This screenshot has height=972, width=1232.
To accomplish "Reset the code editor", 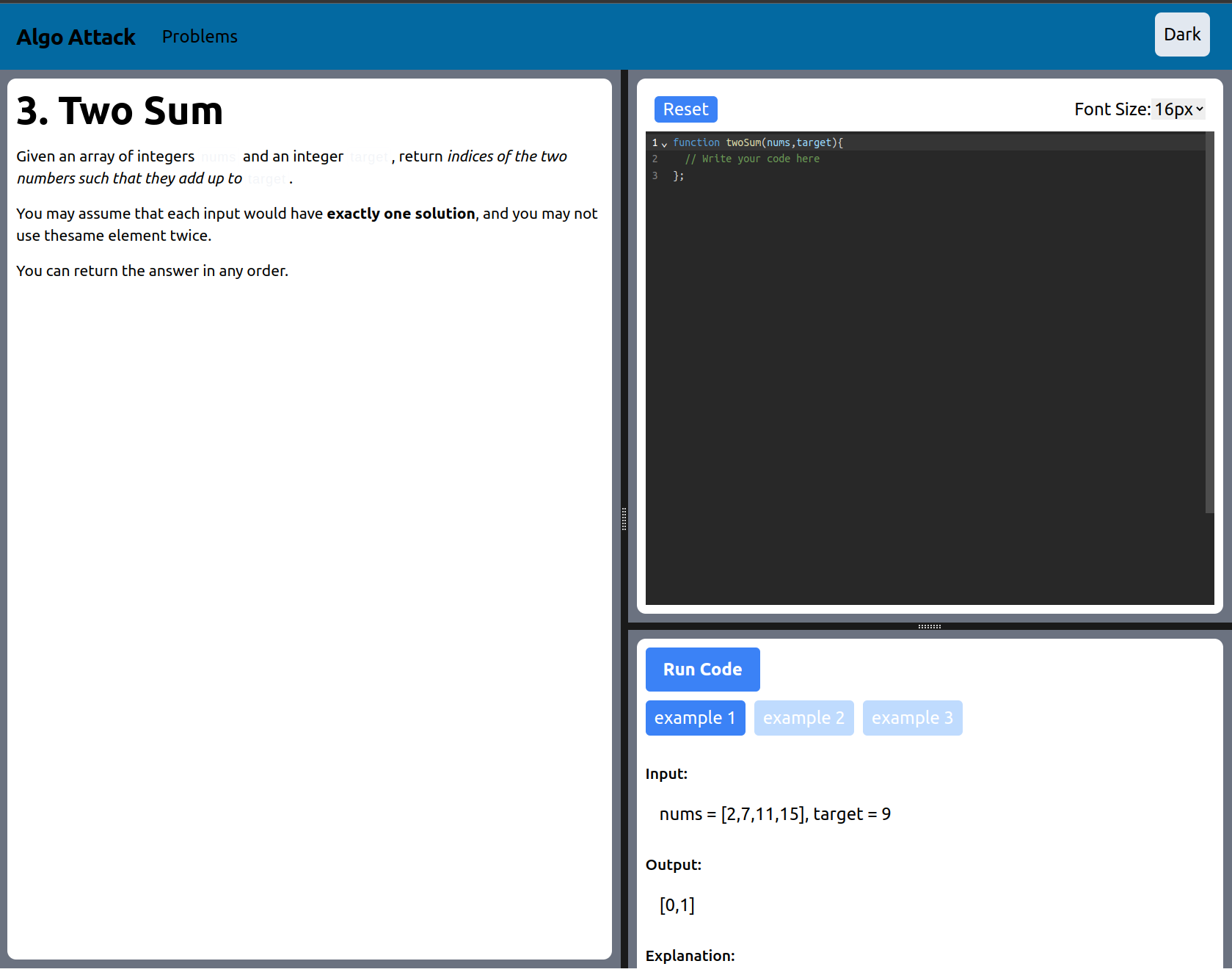I will pyautogui.click(x=685, y=109).
